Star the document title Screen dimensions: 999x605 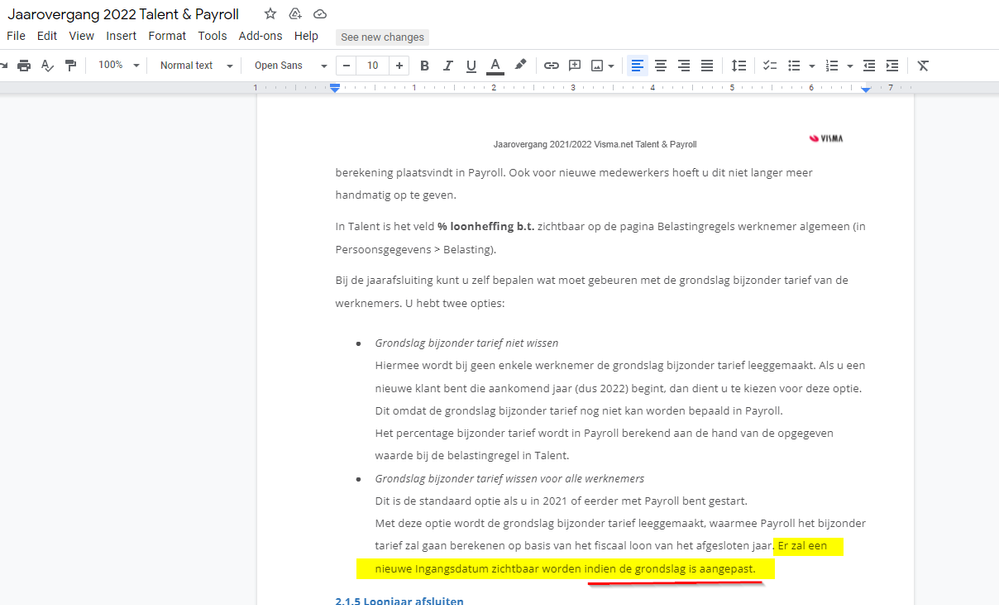[270, 14]
